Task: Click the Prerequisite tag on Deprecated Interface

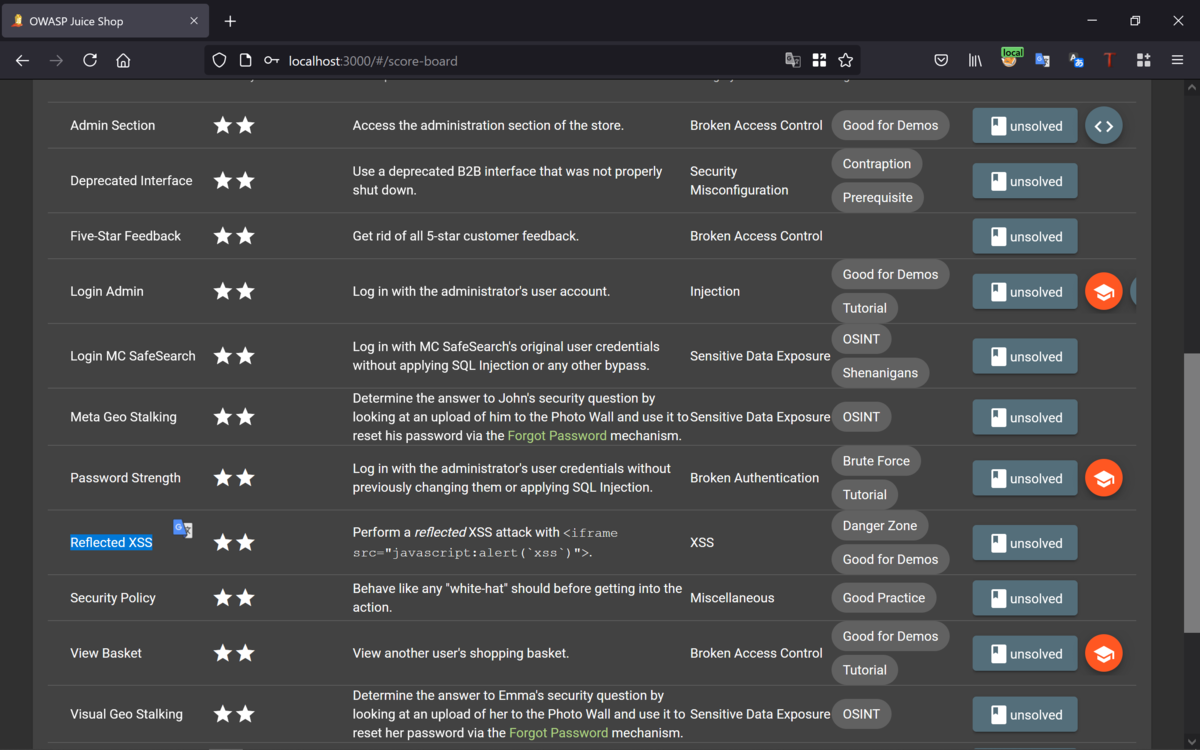Action: point(877,197)
